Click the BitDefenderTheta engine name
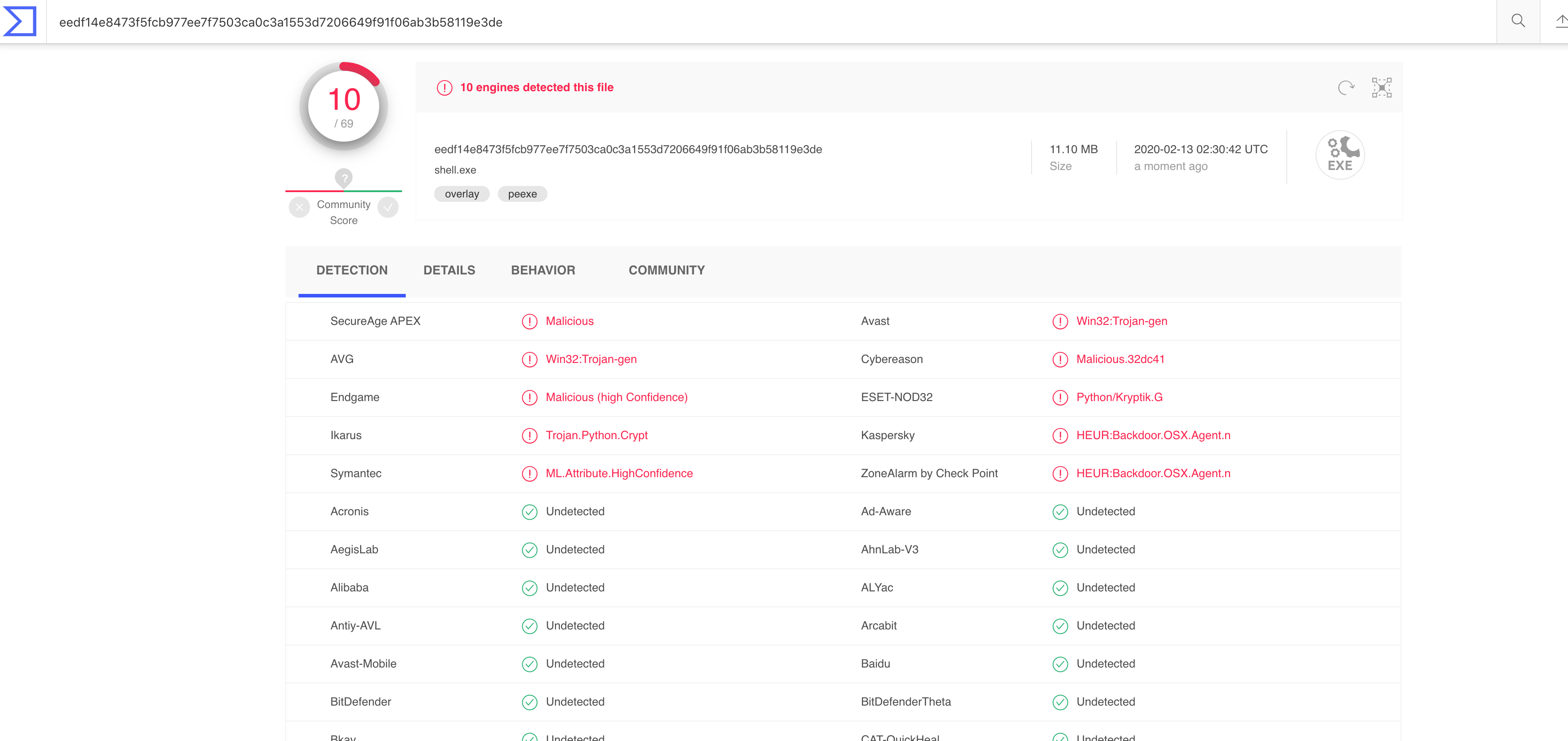 906,702
